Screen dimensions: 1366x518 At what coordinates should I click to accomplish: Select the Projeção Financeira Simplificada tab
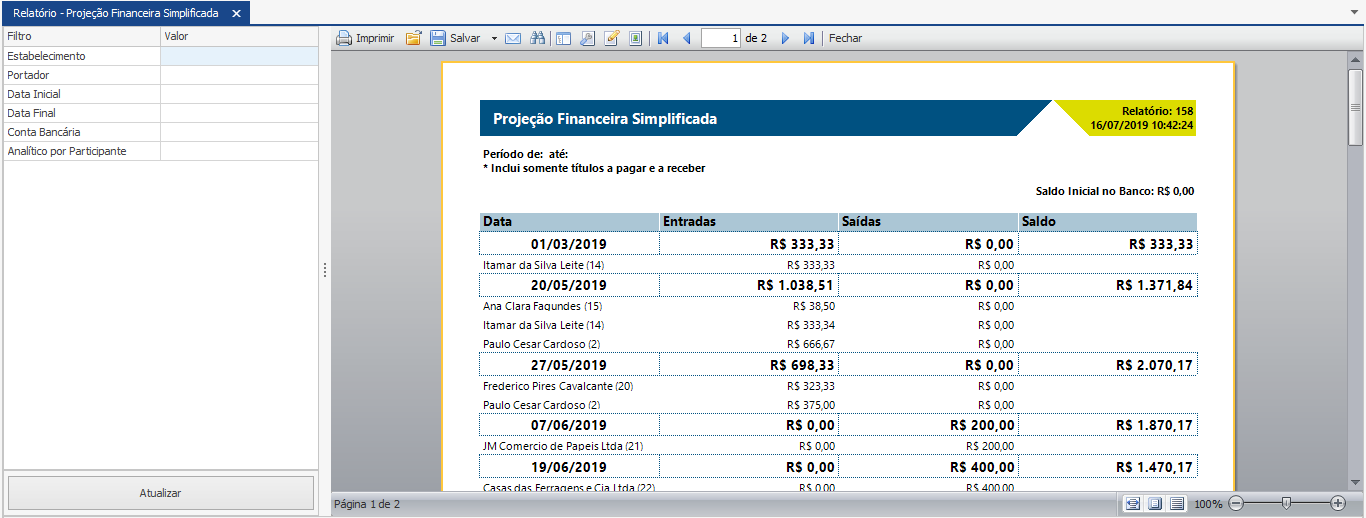tap(115, 13)
